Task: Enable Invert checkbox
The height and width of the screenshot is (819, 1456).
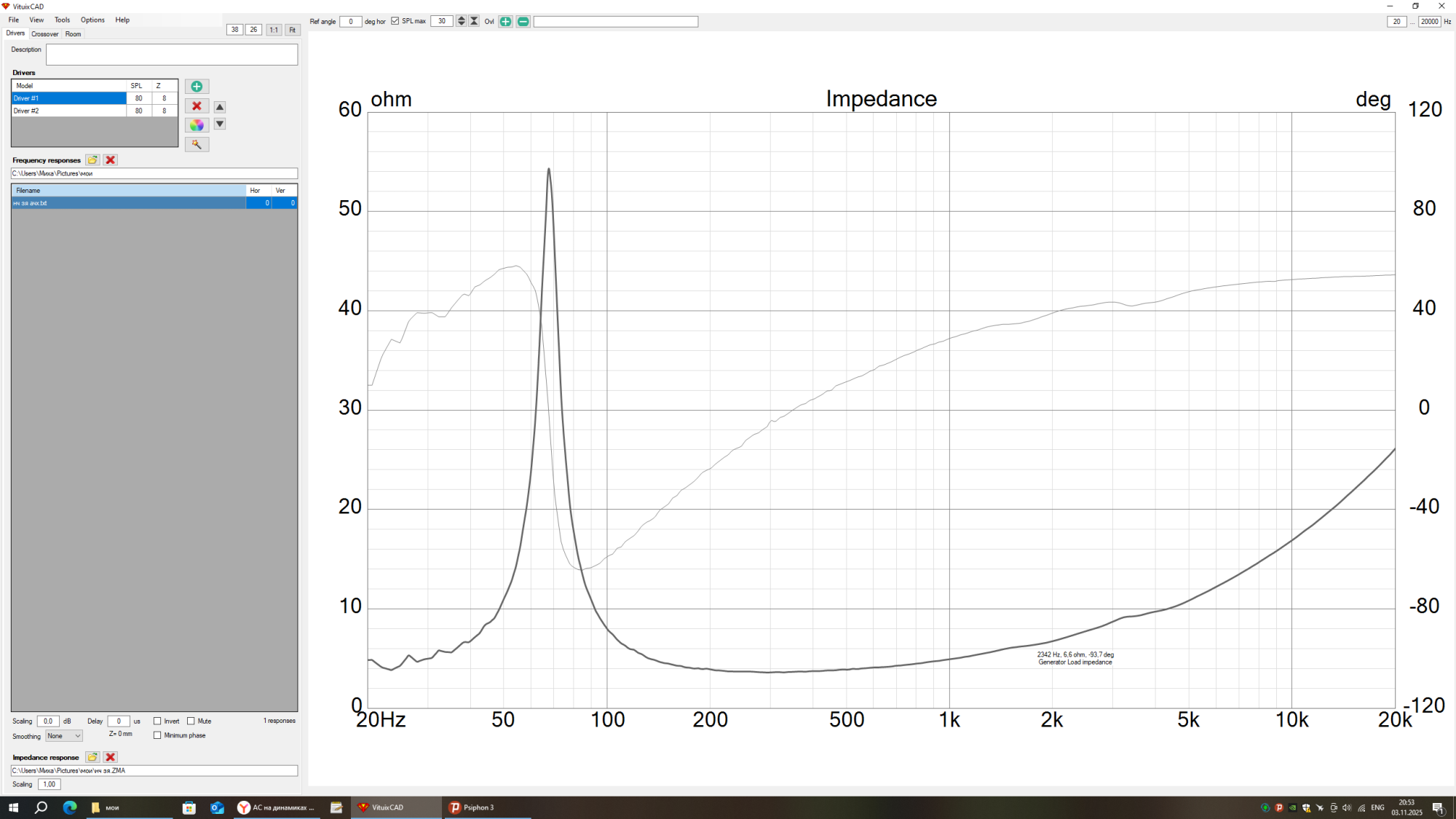Action: (157, 721)
